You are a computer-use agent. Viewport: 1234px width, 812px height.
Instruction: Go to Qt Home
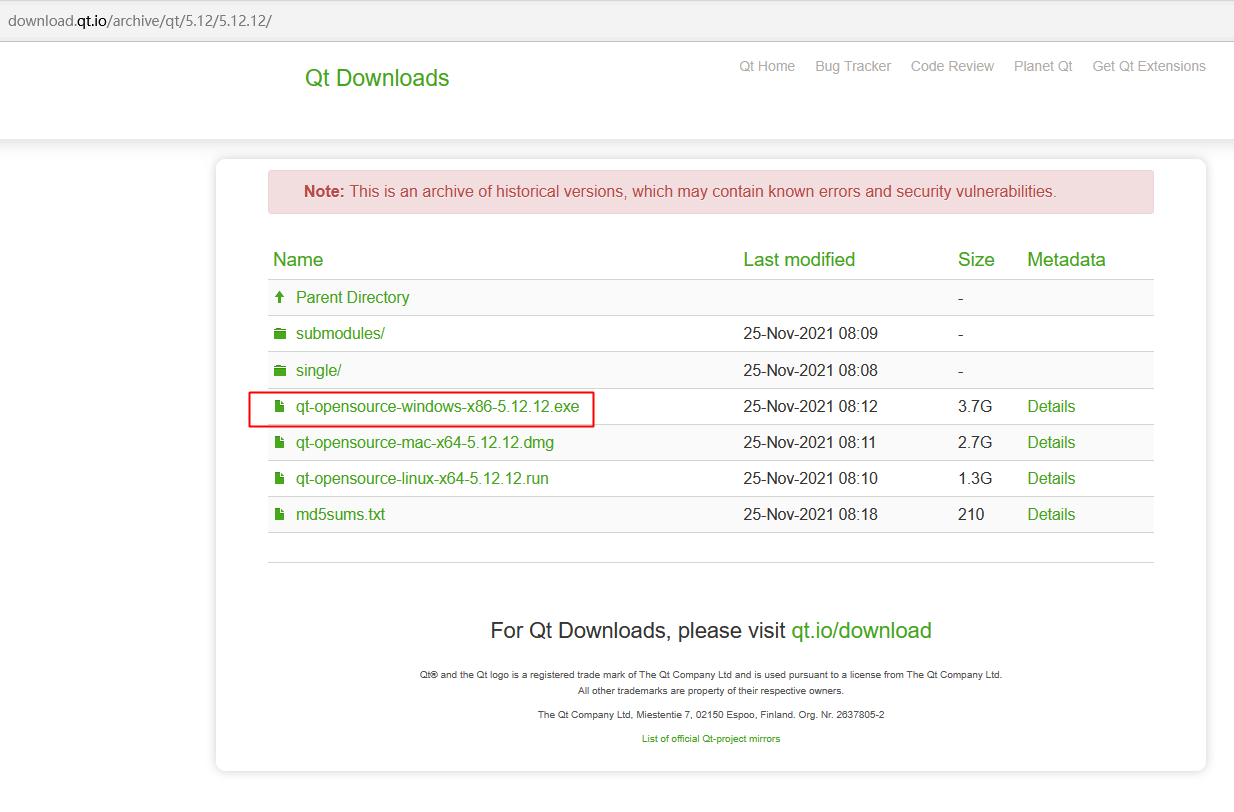pos(767,66)
